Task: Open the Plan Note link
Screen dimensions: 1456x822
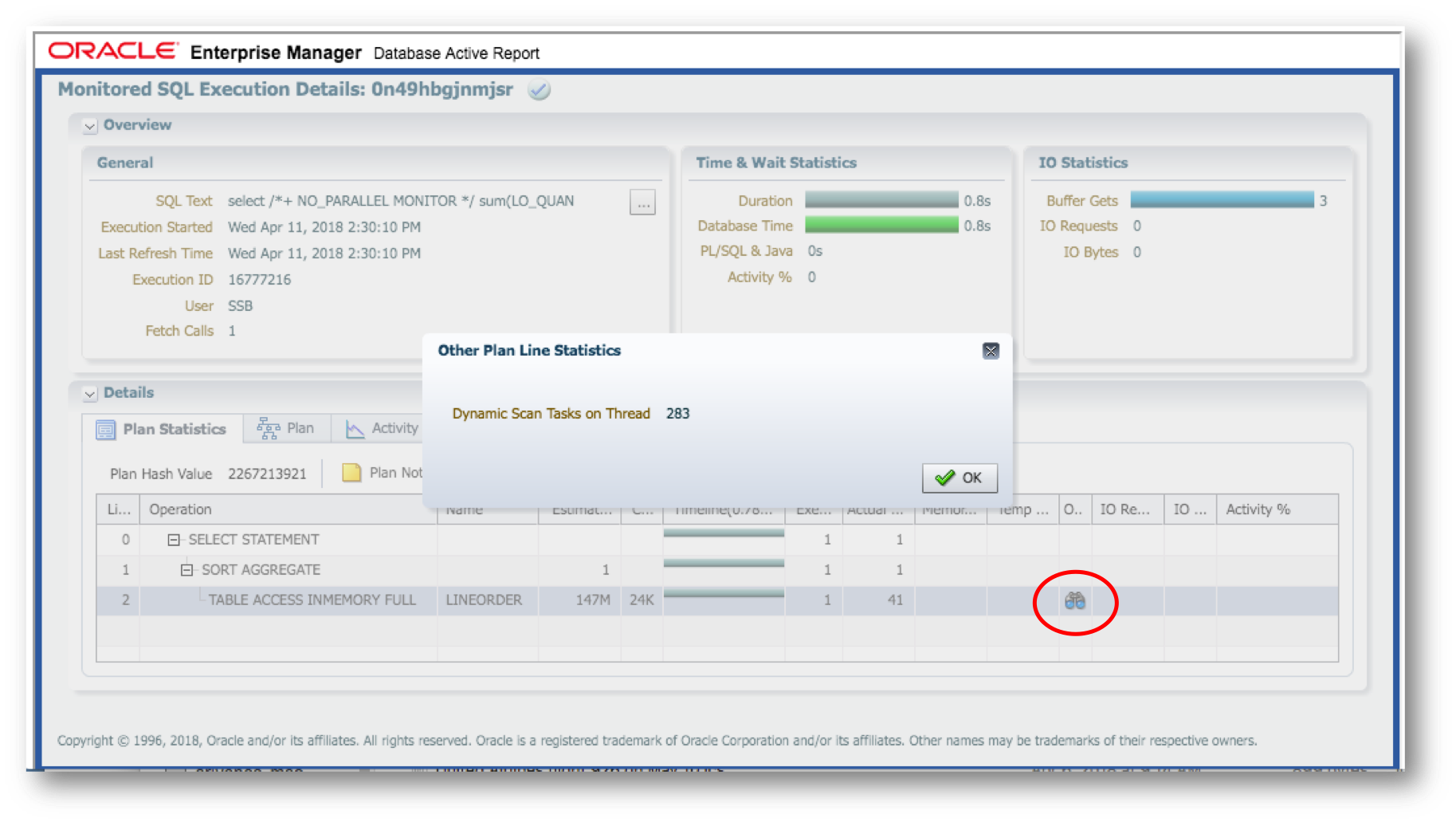Action: [383, 473]
